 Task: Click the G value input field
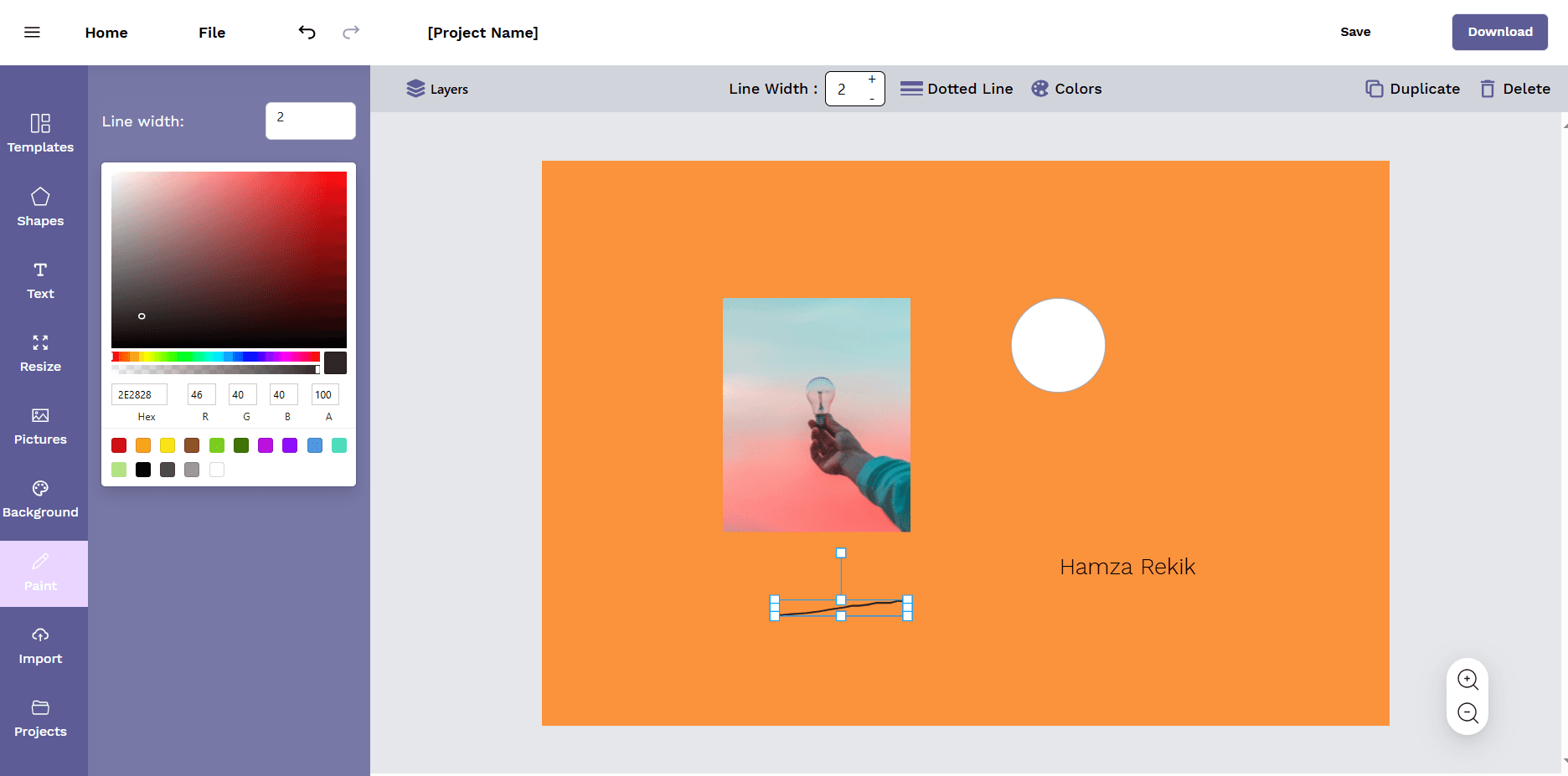click(243, 394)
